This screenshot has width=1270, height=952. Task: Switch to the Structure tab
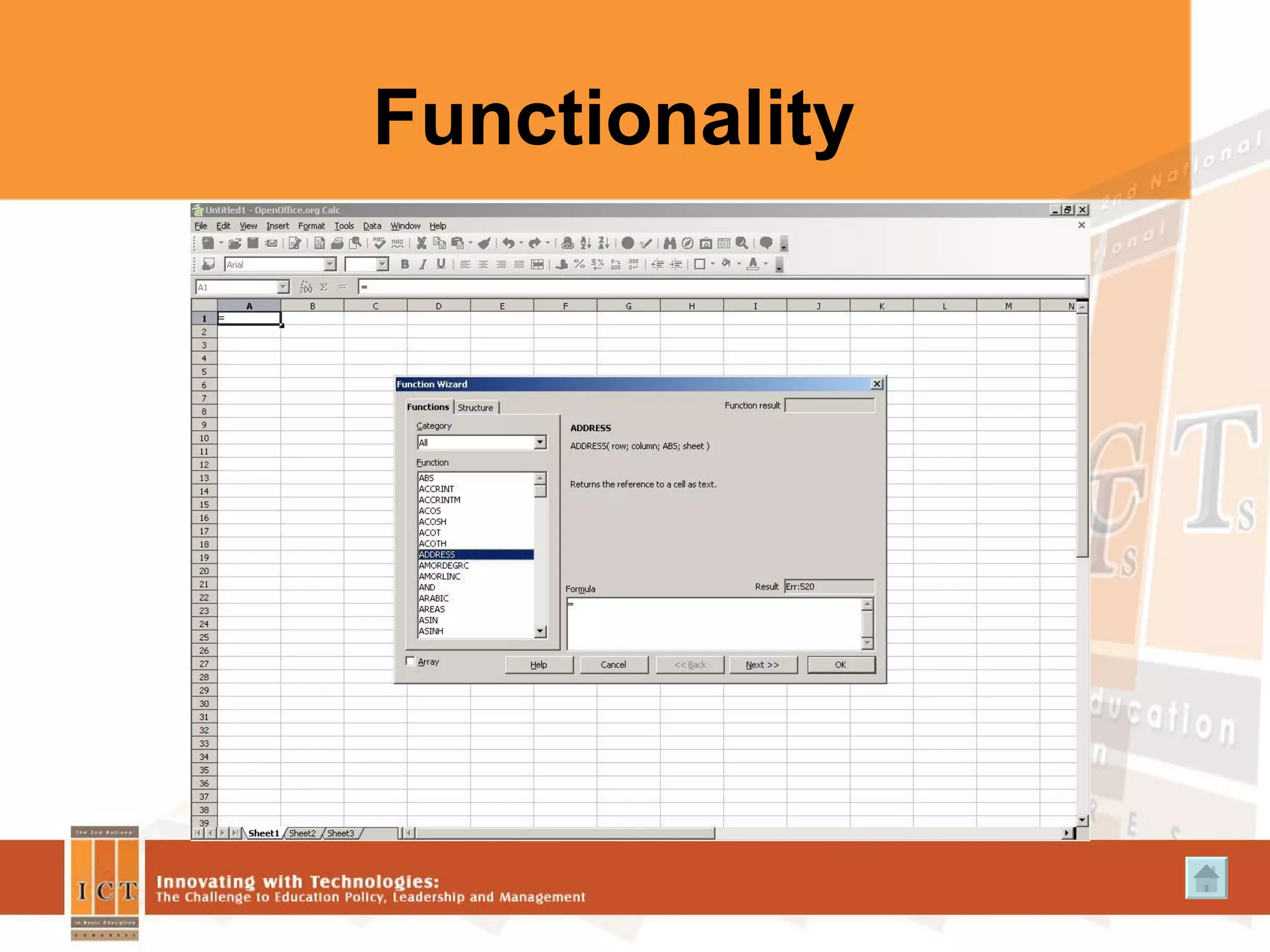476,408
